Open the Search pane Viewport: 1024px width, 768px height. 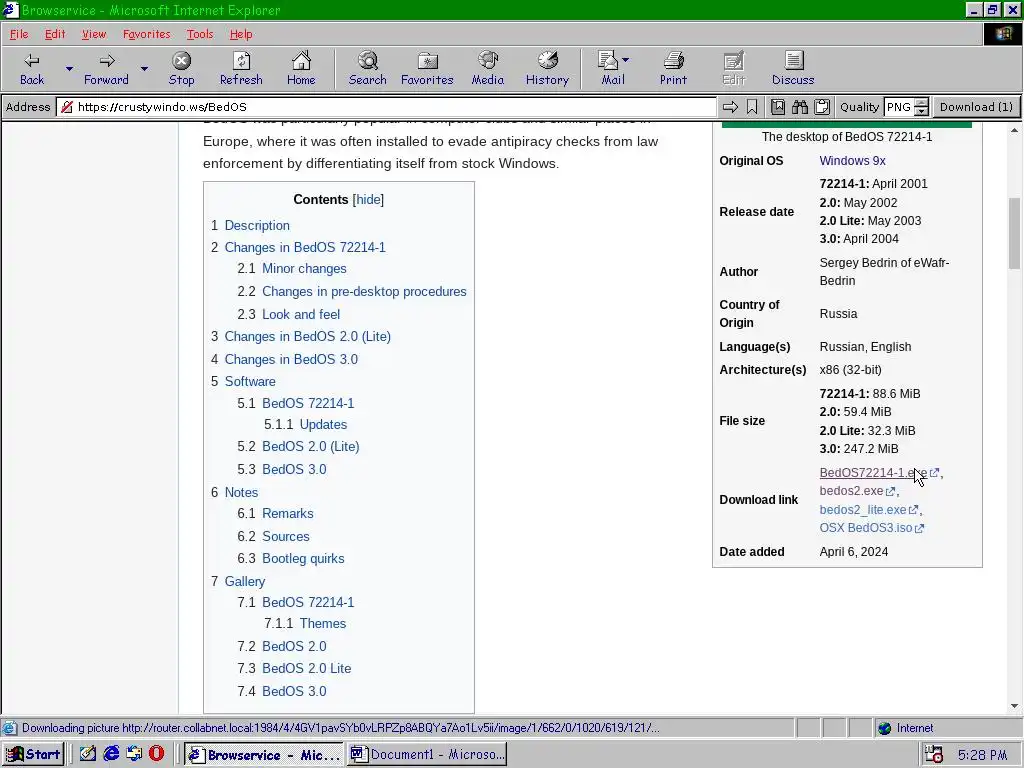[x=368, y=69]
